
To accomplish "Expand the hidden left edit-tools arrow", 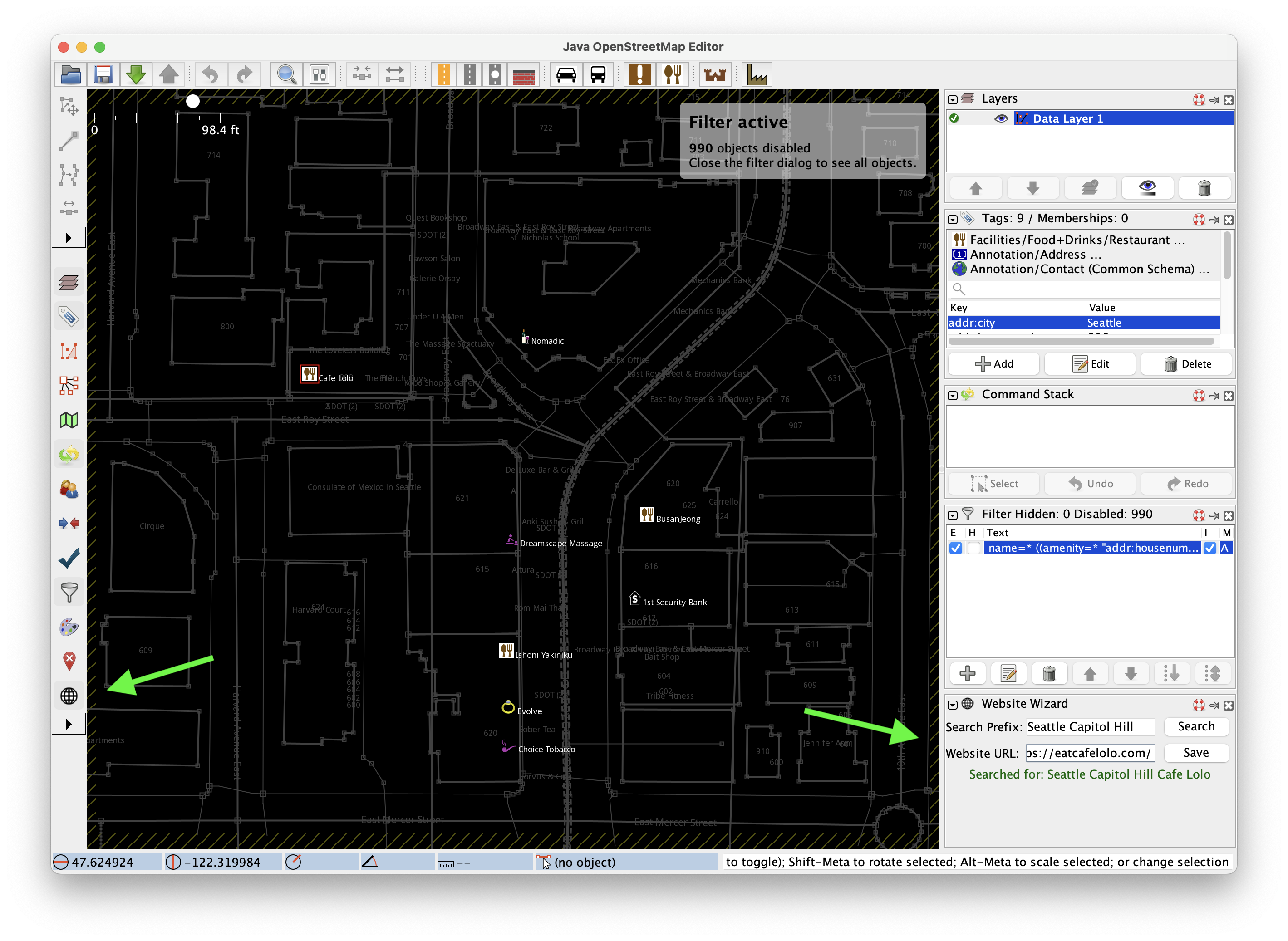I will coord(69,238).
